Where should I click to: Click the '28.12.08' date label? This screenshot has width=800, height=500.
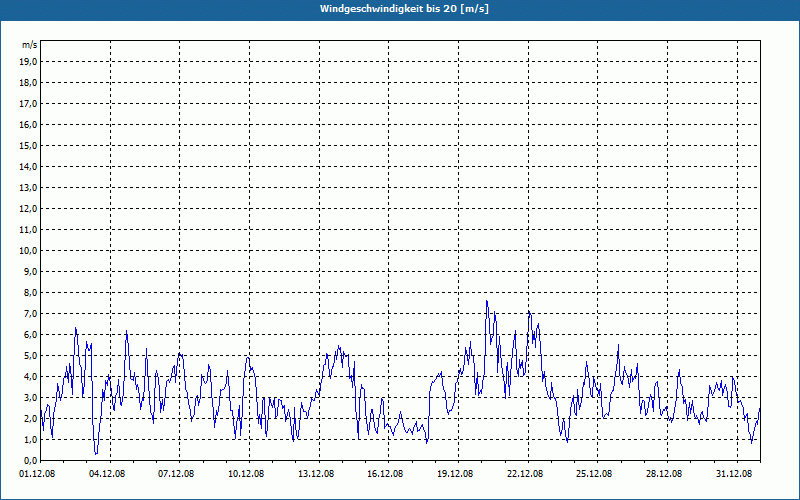pyautogui.click(x=664, y=474)
